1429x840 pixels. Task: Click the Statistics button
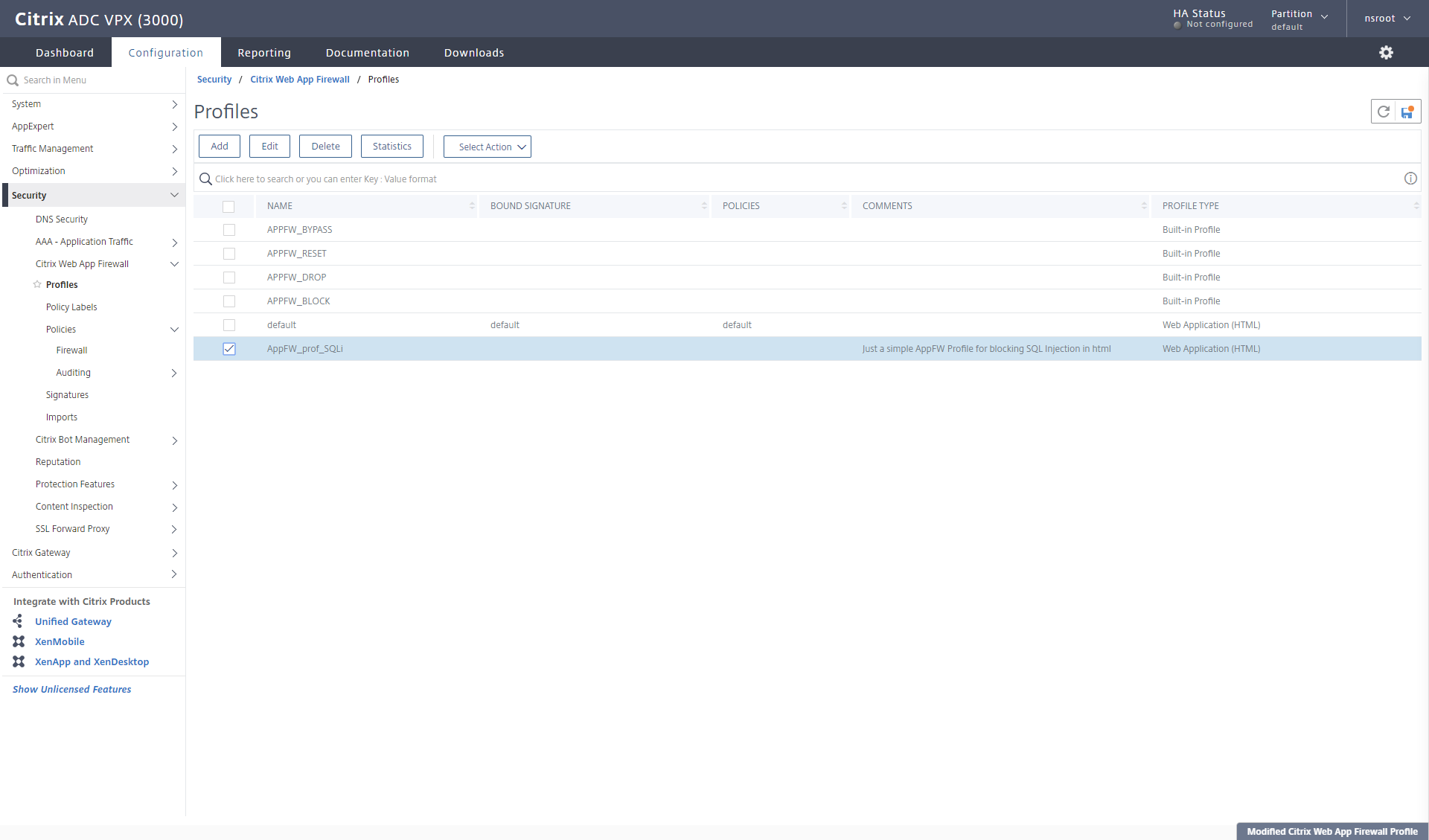(x=392, y=147)
